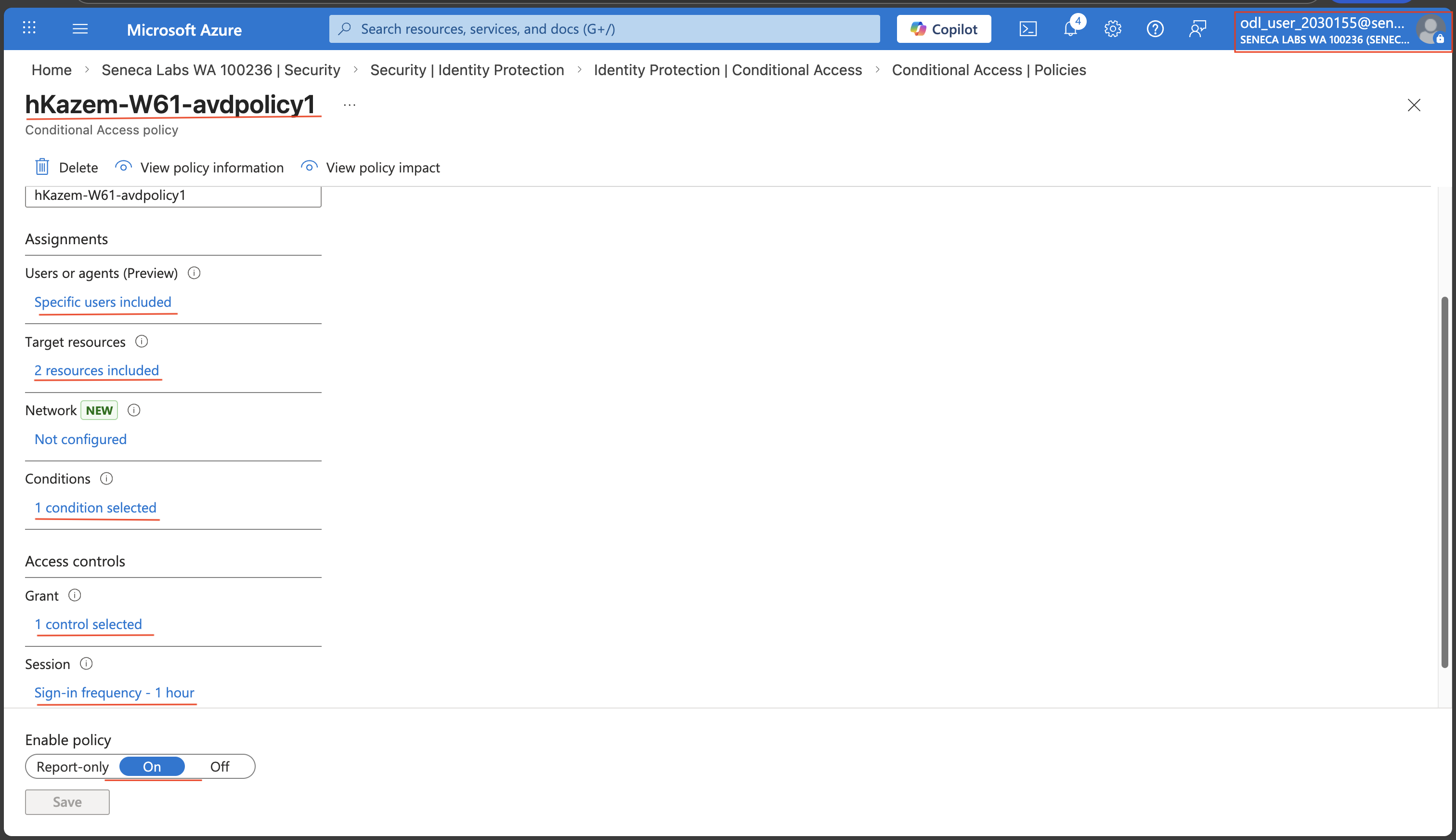Viewport: 1456px width, 840px height.
Task: Click the vertical scrollbar of the policy pane
Action: tap(1444, 482)
